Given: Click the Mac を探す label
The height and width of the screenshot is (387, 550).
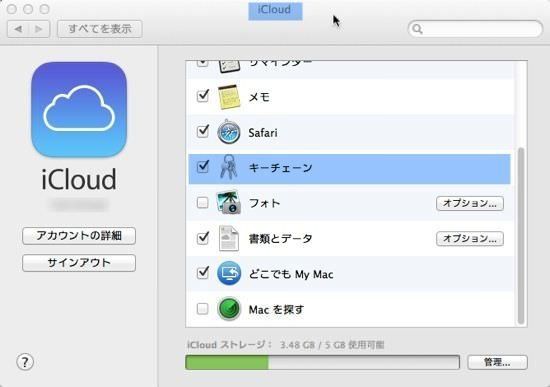Looking at the screenshot, I should 276,309.
